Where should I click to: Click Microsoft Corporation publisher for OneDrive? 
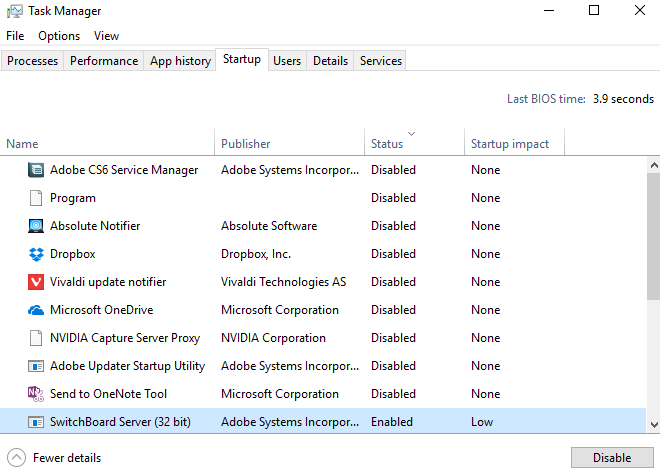[280, 310]
